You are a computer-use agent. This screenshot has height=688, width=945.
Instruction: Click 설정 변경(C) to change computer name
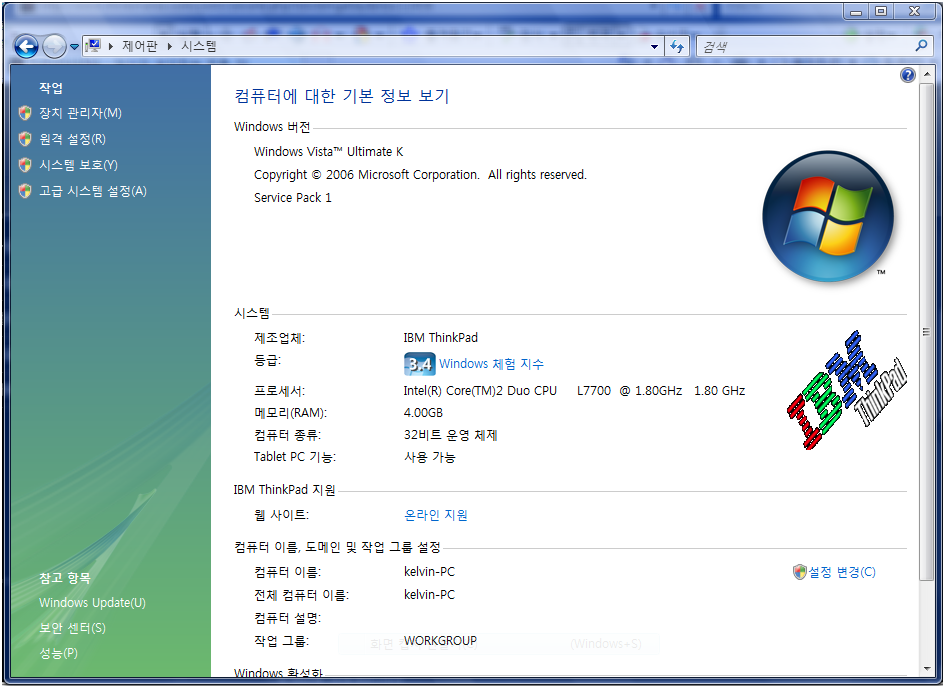[x=841, y=572]
